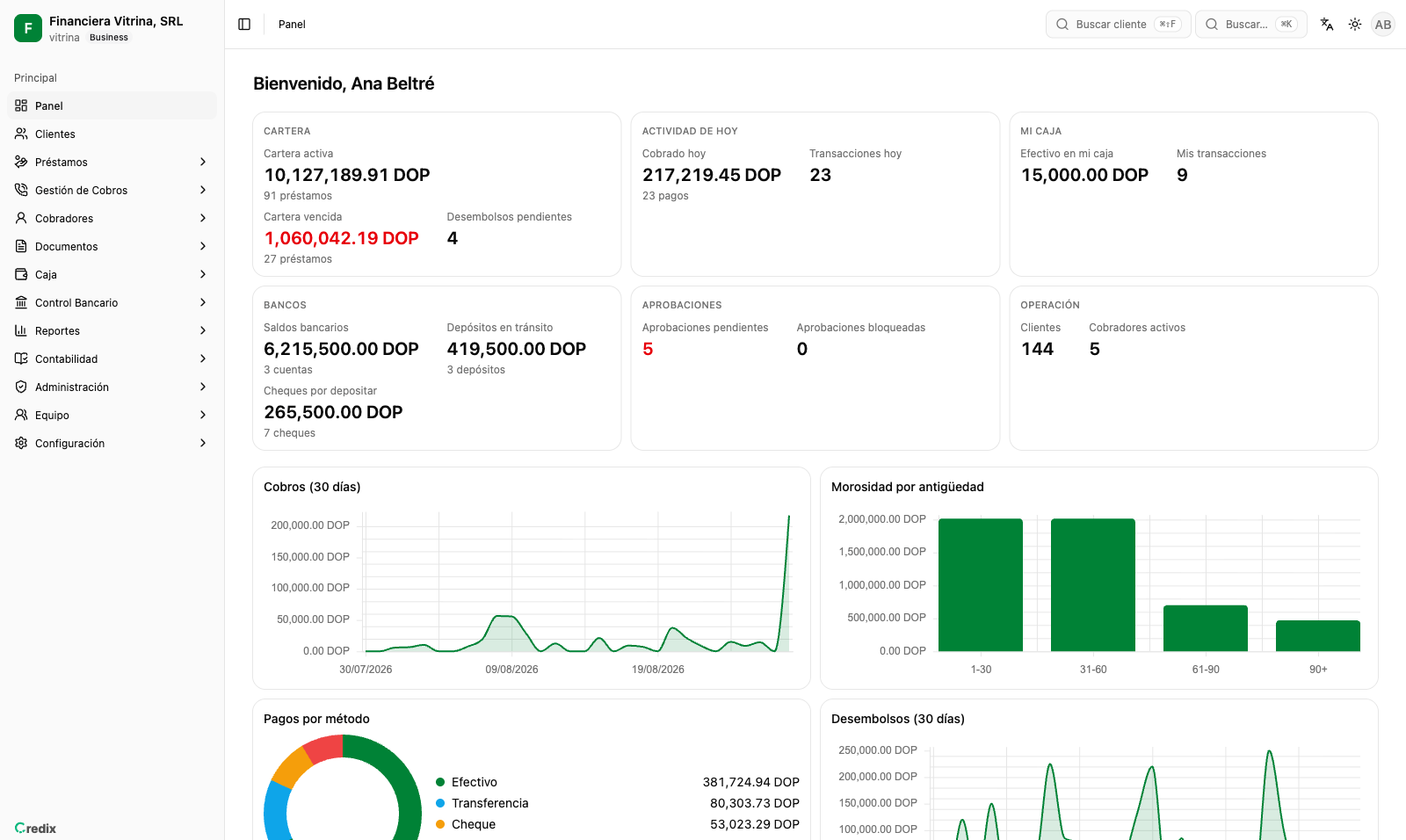Open the language translation icon
The image size is (1406, 840).
[1327, 25]
